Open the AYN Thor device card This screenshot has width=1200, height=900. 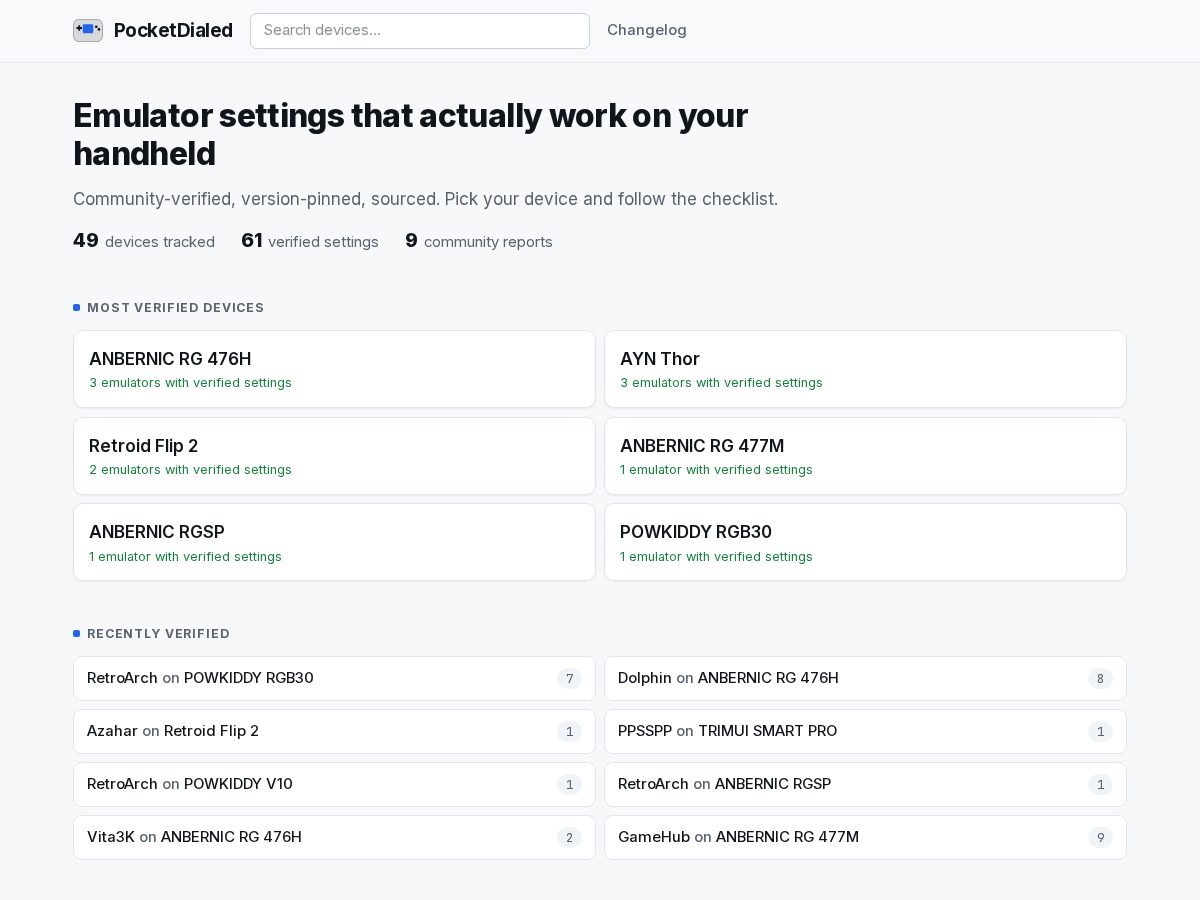pyautogui.click(x=865, y=369)
